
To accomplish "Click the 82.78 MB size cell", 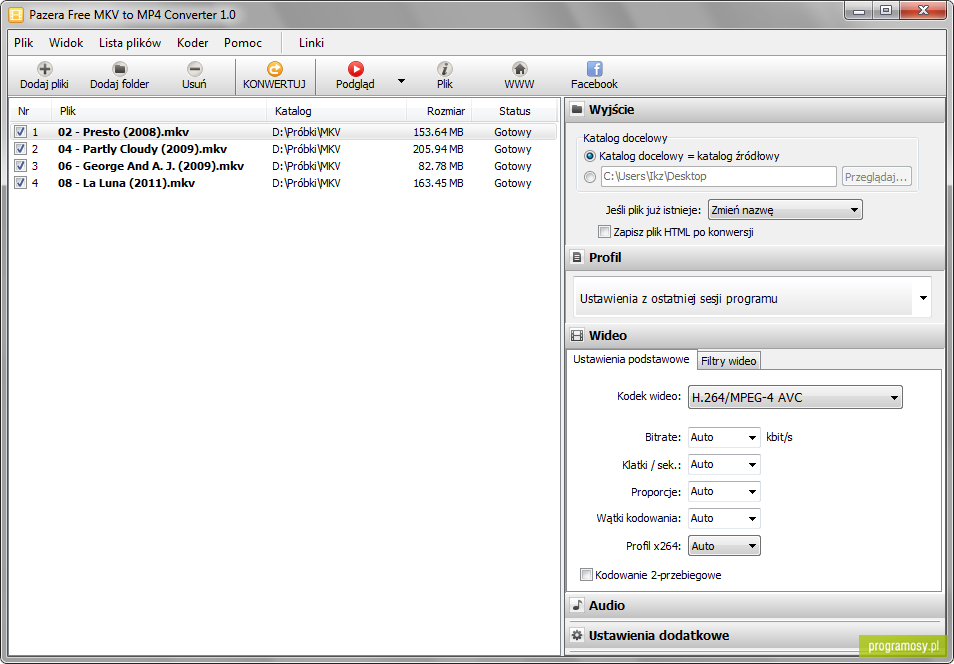I will (440, 166).
